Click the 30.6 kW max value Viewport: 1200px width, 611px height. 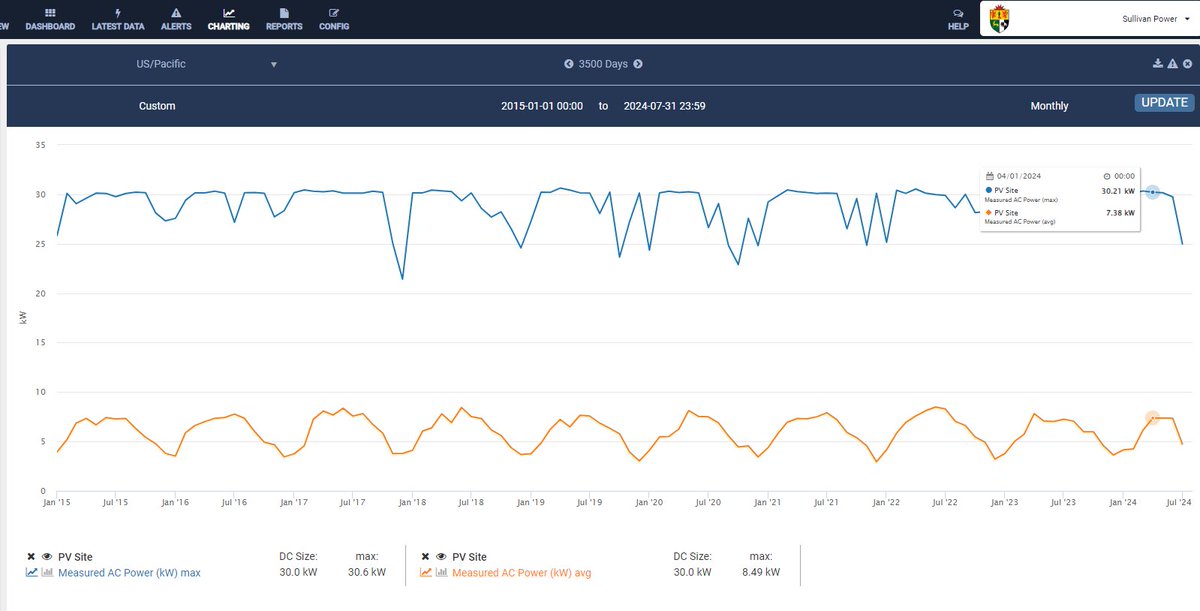coord(366,573)
